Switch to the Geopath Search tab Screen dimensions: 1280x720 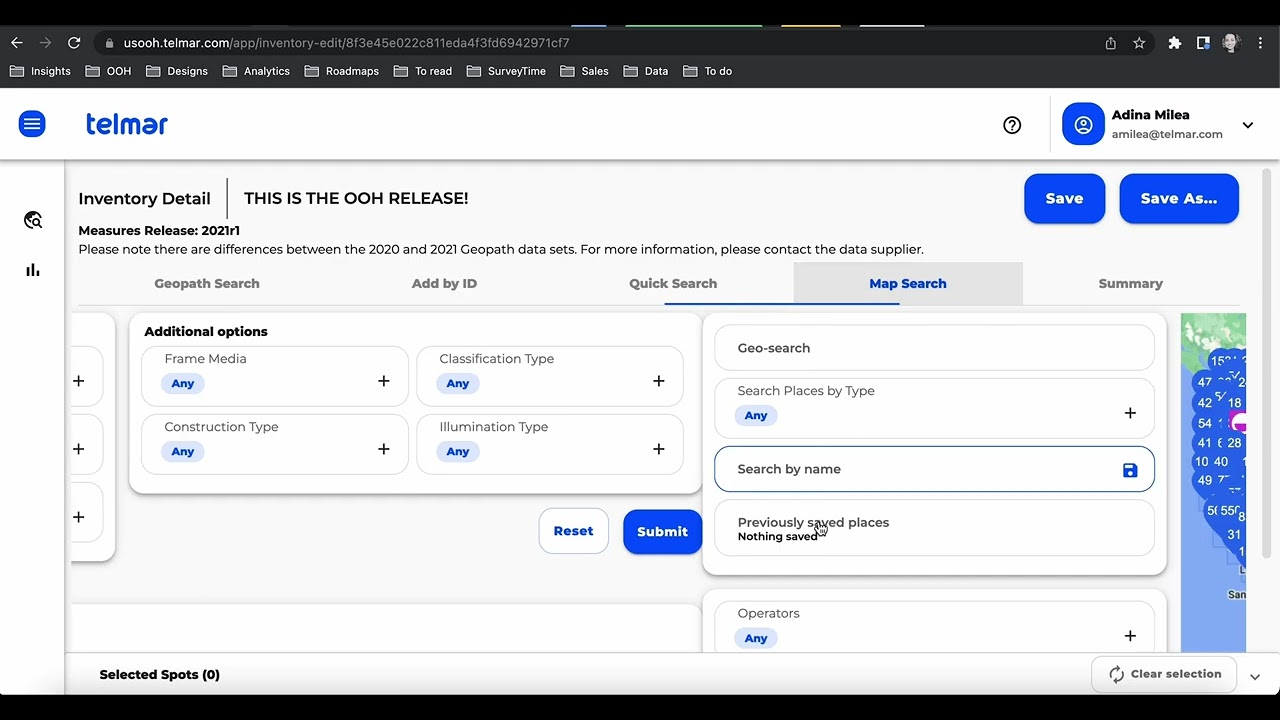[x=207, y=284]
